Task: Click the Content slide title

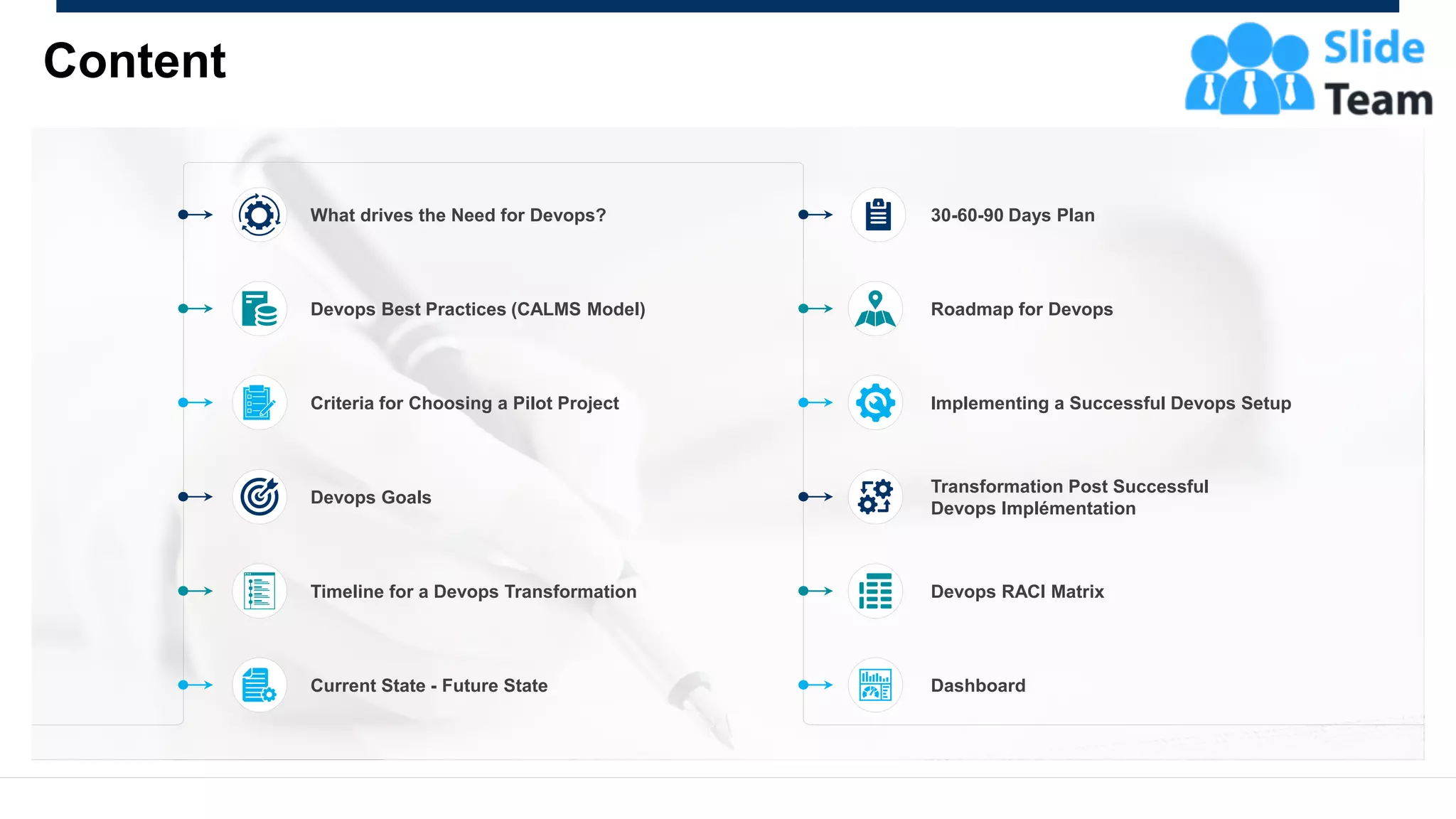Action: click(x=134, y=60)
